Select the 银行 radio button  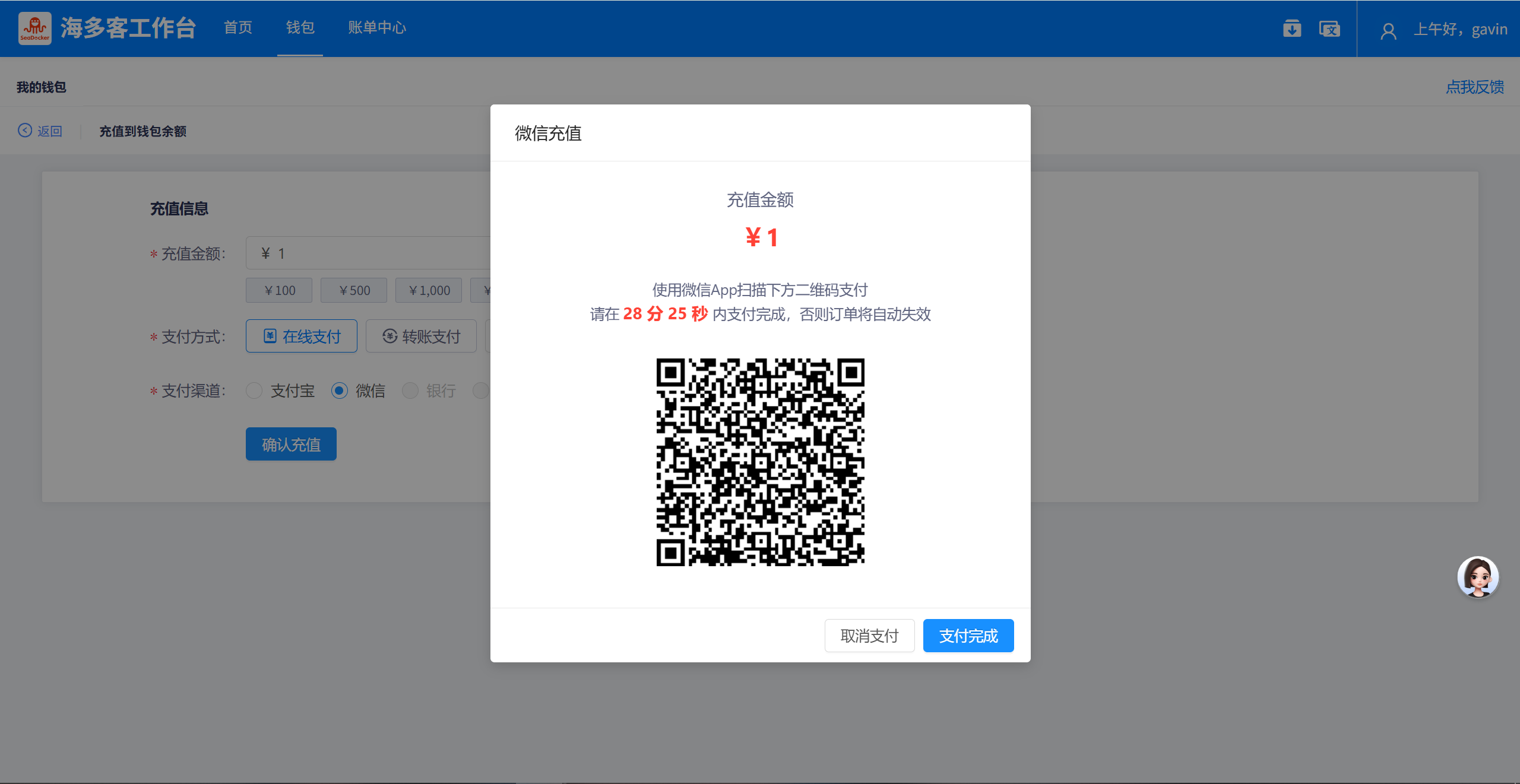tap(410, 391)
